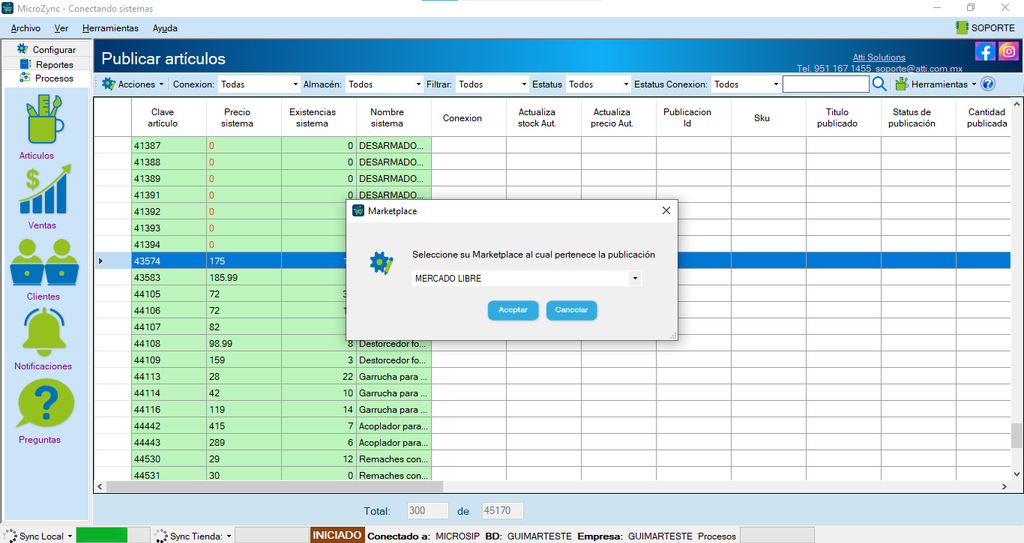The width and height of the screenshot is (1024, 543).
Task: Expand the Sync Local dropdown arrow
Action: [70, 536]
